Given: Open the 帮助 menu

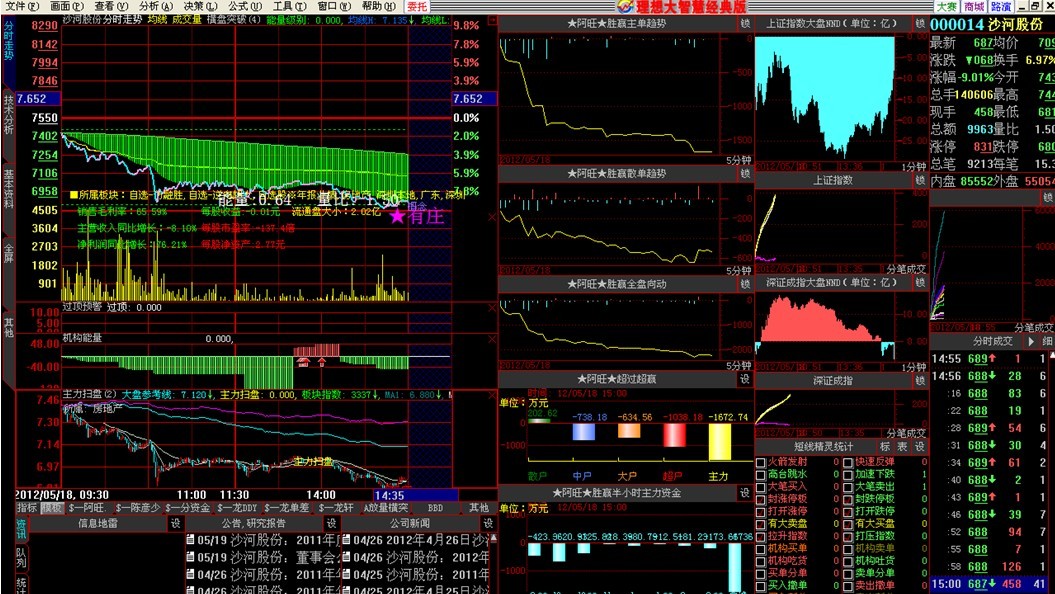Looking at the screenshot, I should pyautogui.click(x=379, y=6).
